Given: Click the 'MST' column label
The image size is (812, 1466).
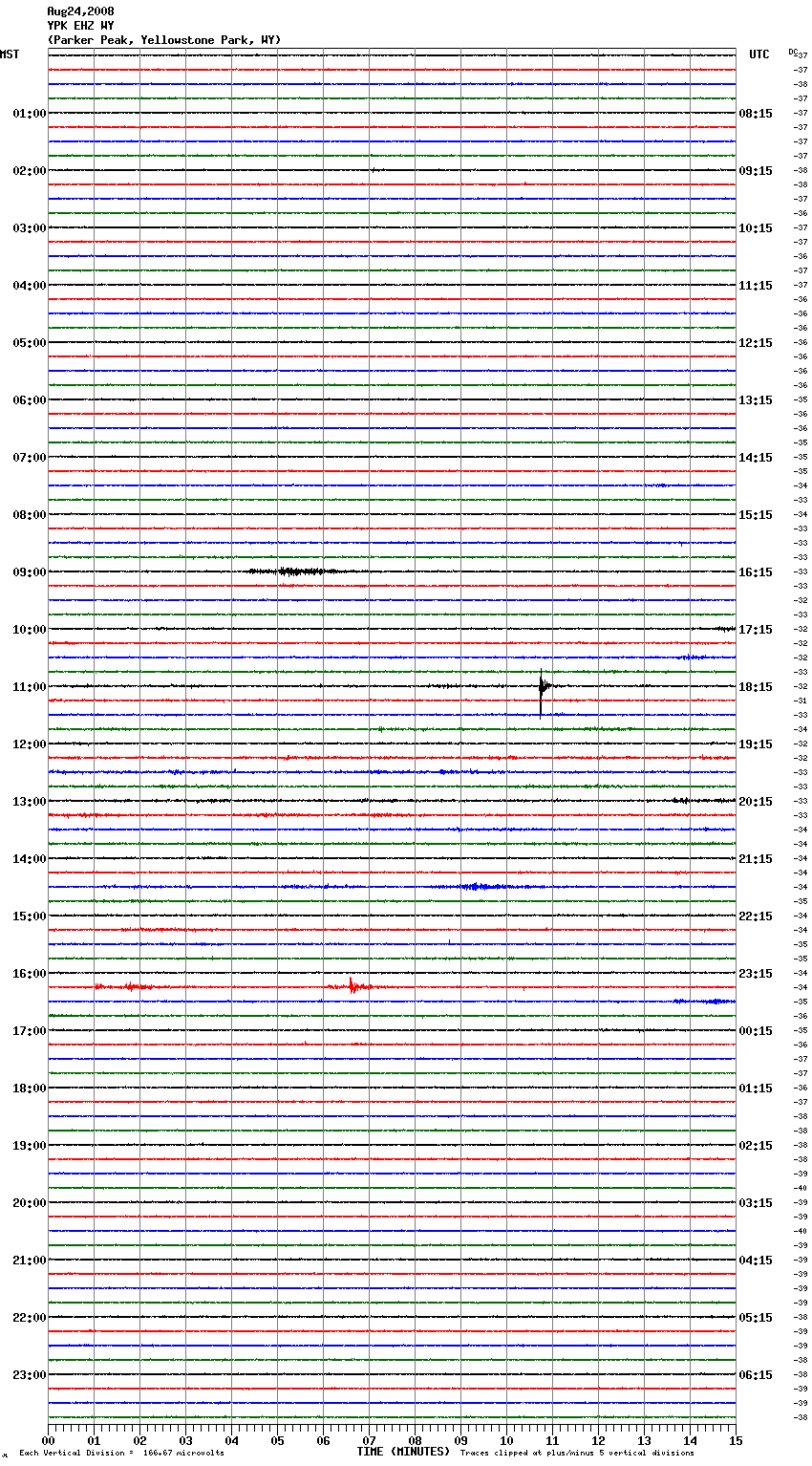Looking at the screenshot, I should (x=10, y=54).
